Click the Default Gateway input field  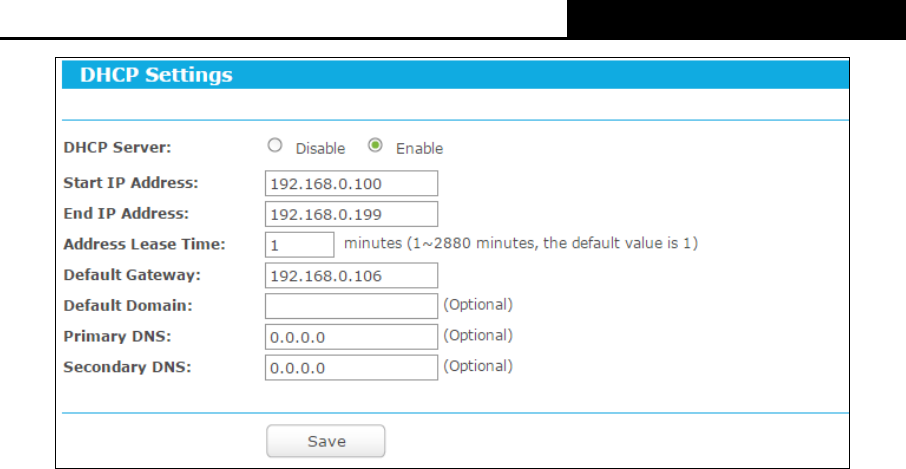point(351,275)
